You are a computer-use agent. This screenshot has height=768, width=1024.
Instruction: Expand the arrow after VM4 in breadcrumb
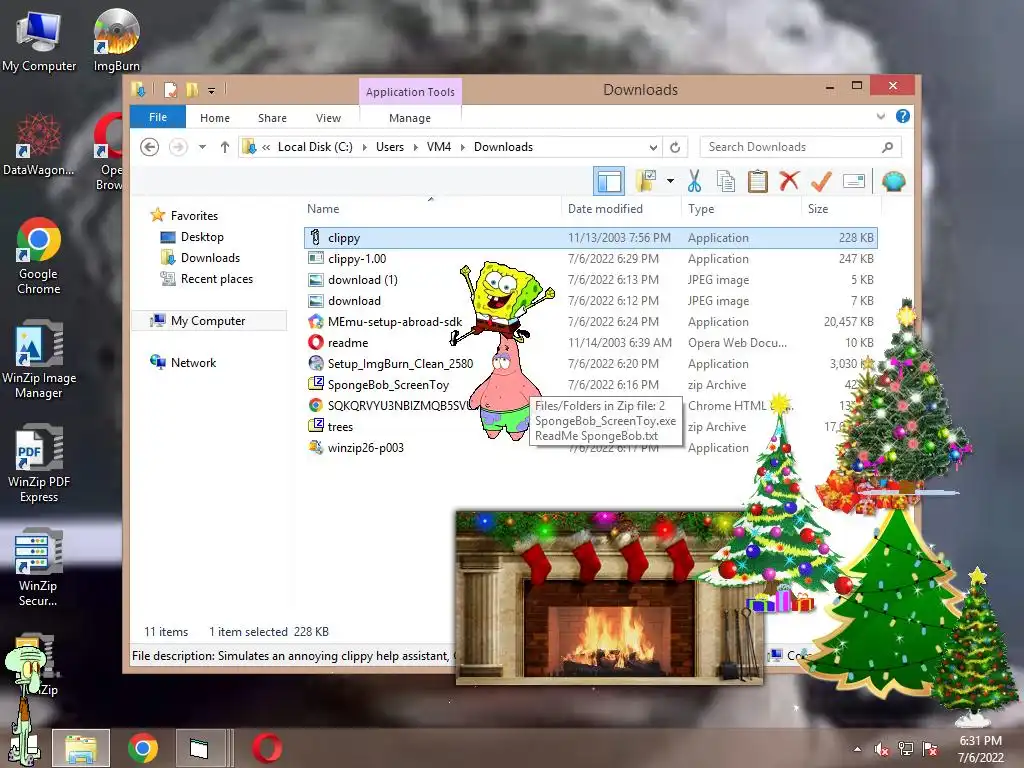[462, 147]
